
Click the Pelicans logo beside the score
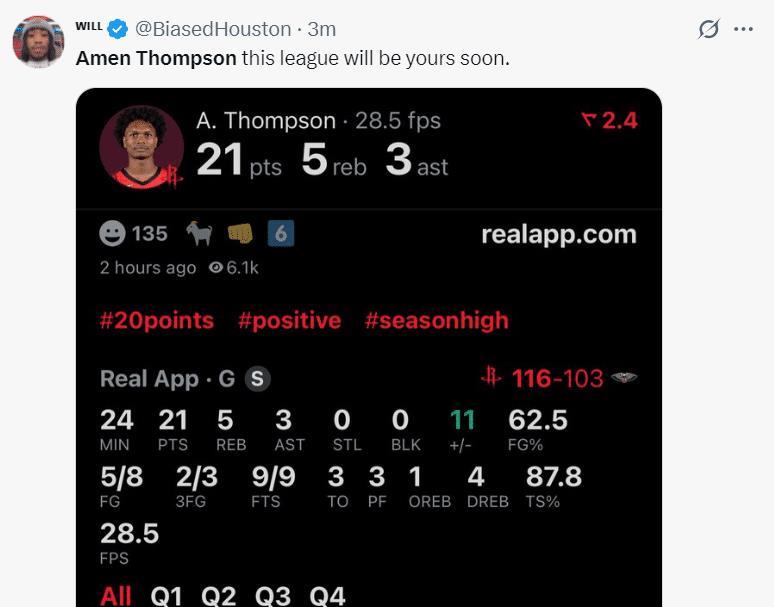click(x=624, y=378)
